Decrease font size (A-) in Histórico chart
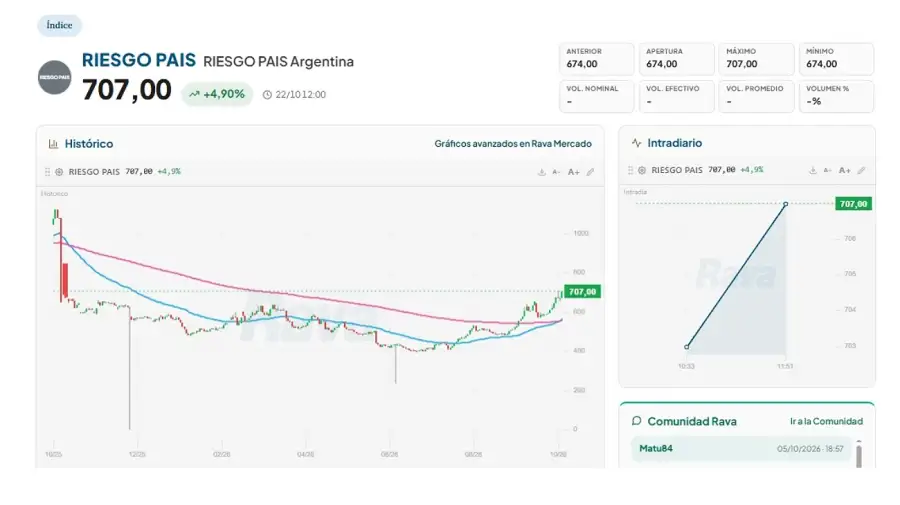Screen dimensions: 900x505 coord(556,172)
